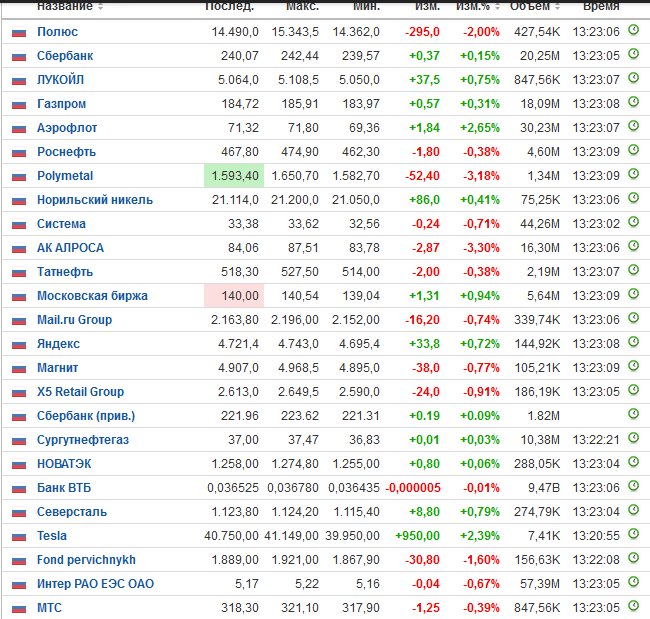The width and height of the screenshot is (650, 619).
Task: Open the АК АЛРОСА stock link
Action: (x=70, y=248)
